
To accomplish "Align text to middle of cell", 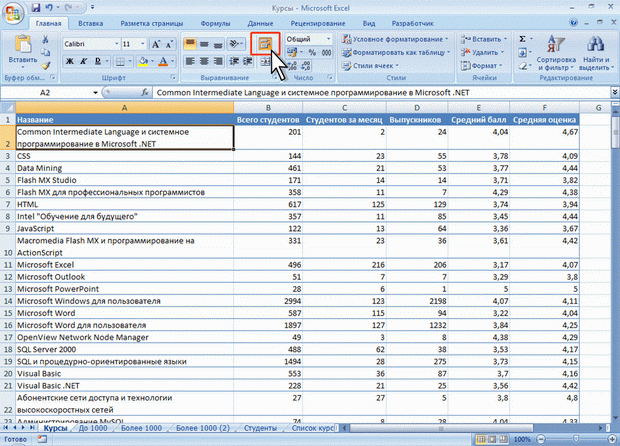I will (204, 44).
